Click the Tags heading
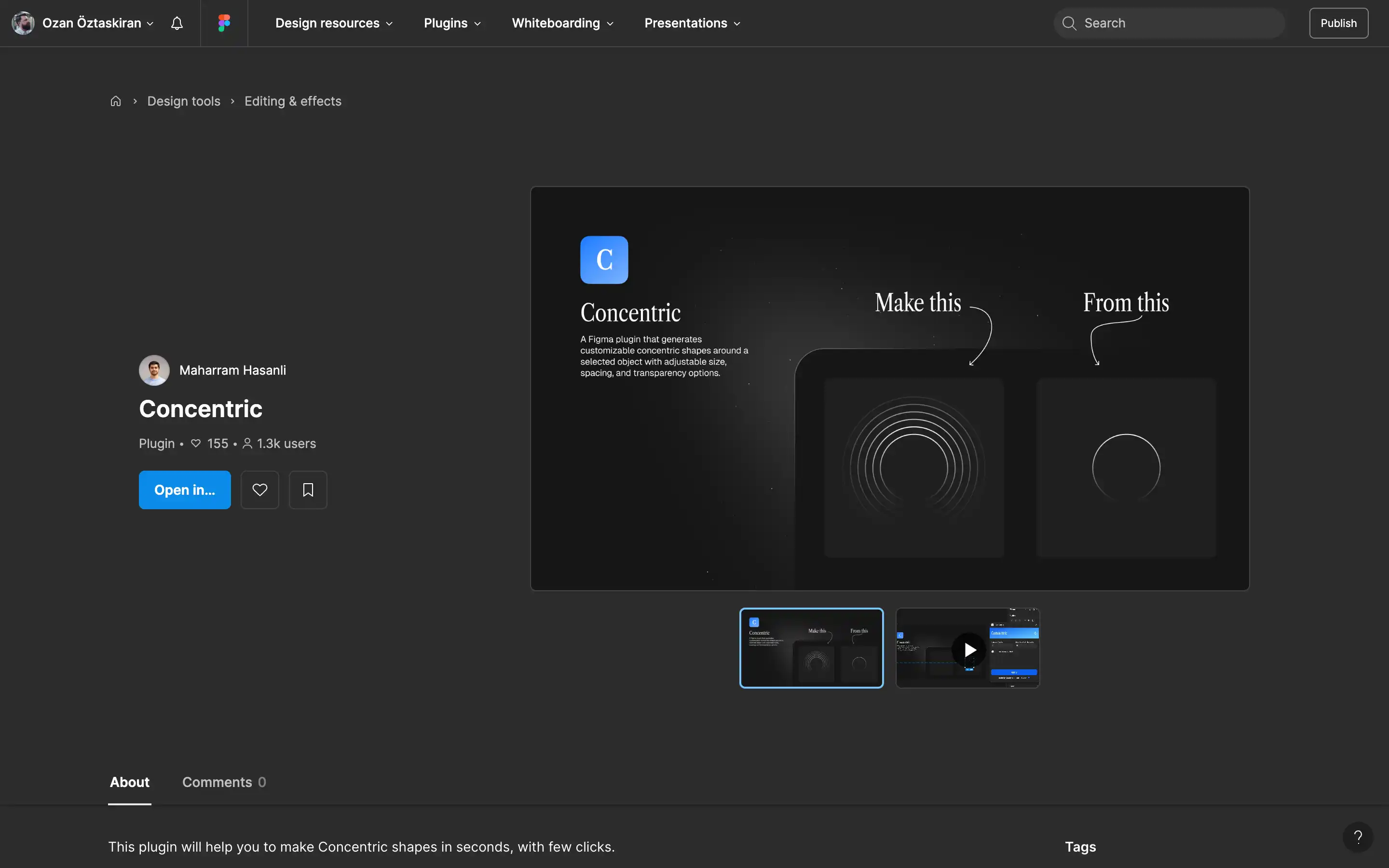The image size is (1389, 868). pyautogui.click(x=1080, y=847)
